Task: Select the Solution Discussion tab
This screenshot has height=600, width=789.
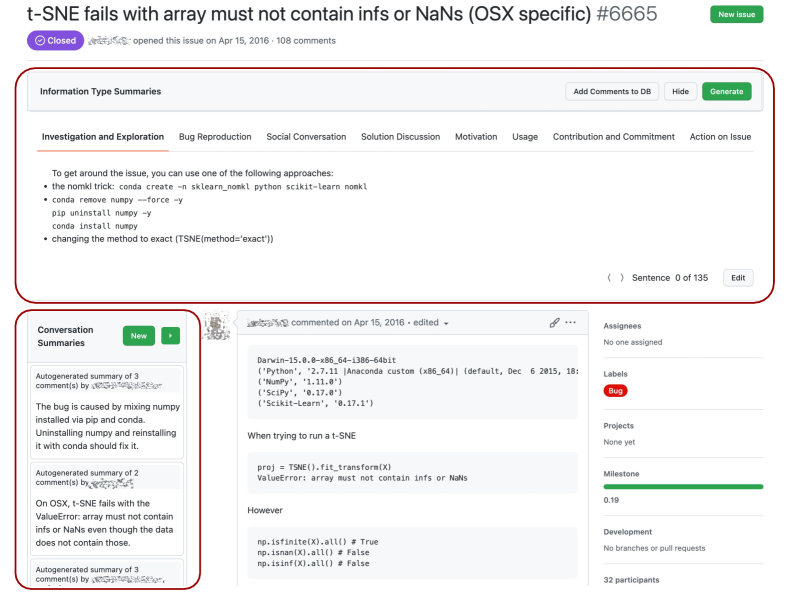Action: coord(400,137)
